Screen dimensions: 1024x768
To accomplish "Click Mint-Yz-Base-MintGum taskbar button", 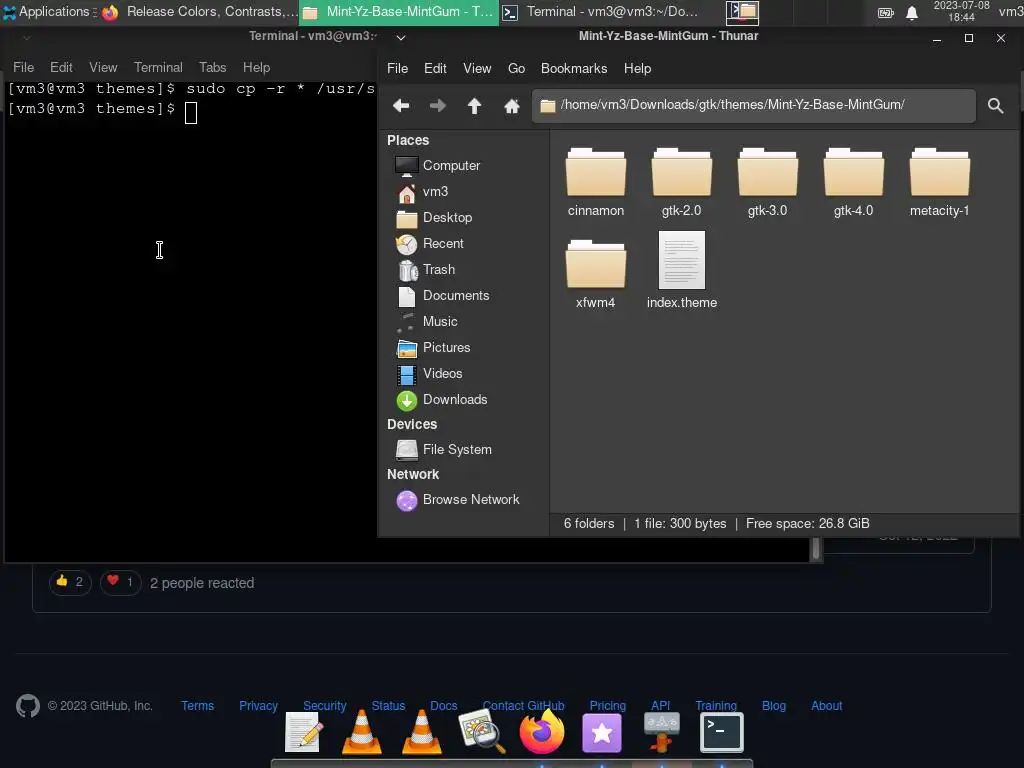I will (x=398, y=12).
